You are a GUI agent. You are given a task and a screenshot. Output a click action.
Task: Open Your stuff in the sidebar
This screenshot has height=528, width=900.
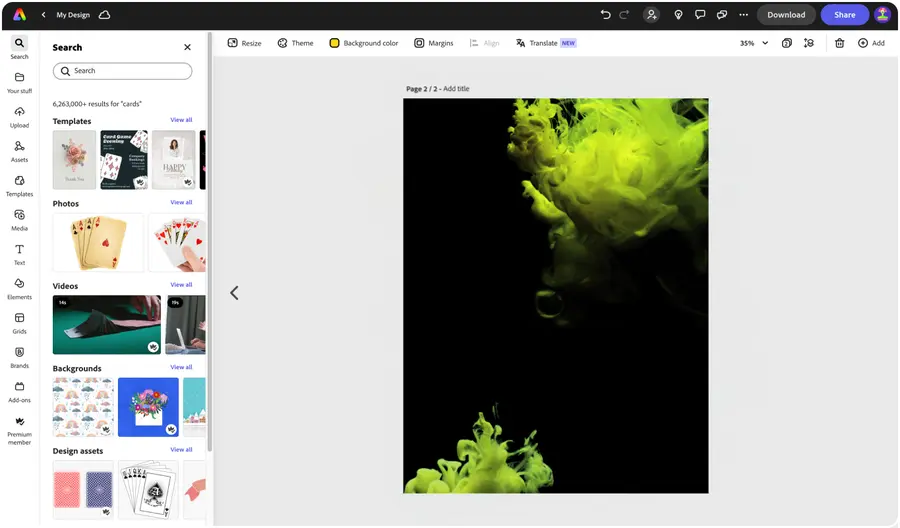click(20, 83)
